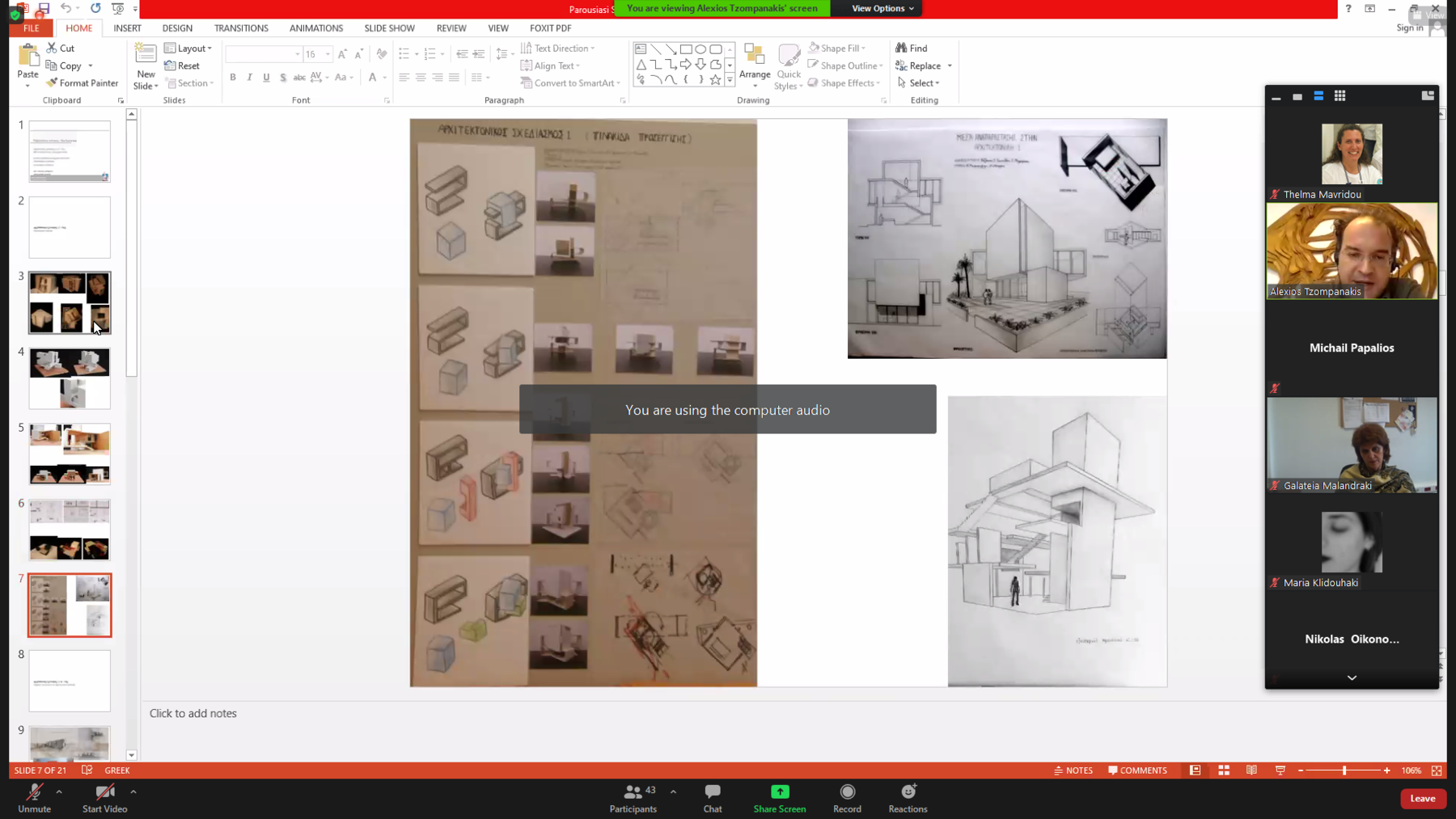Adjust the zoom level slider
The height and width of the screenshot is (819, 1456).
pyautogui.click(x=1344, y=770)
